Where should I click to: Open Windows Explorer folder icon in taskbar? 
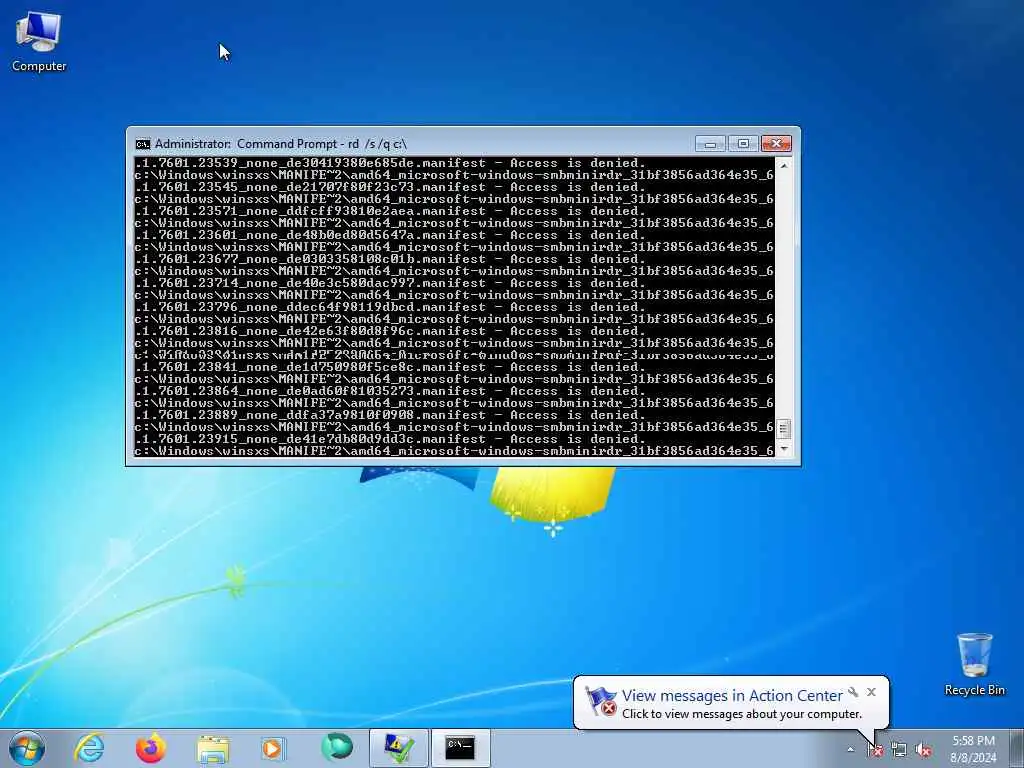213,749
